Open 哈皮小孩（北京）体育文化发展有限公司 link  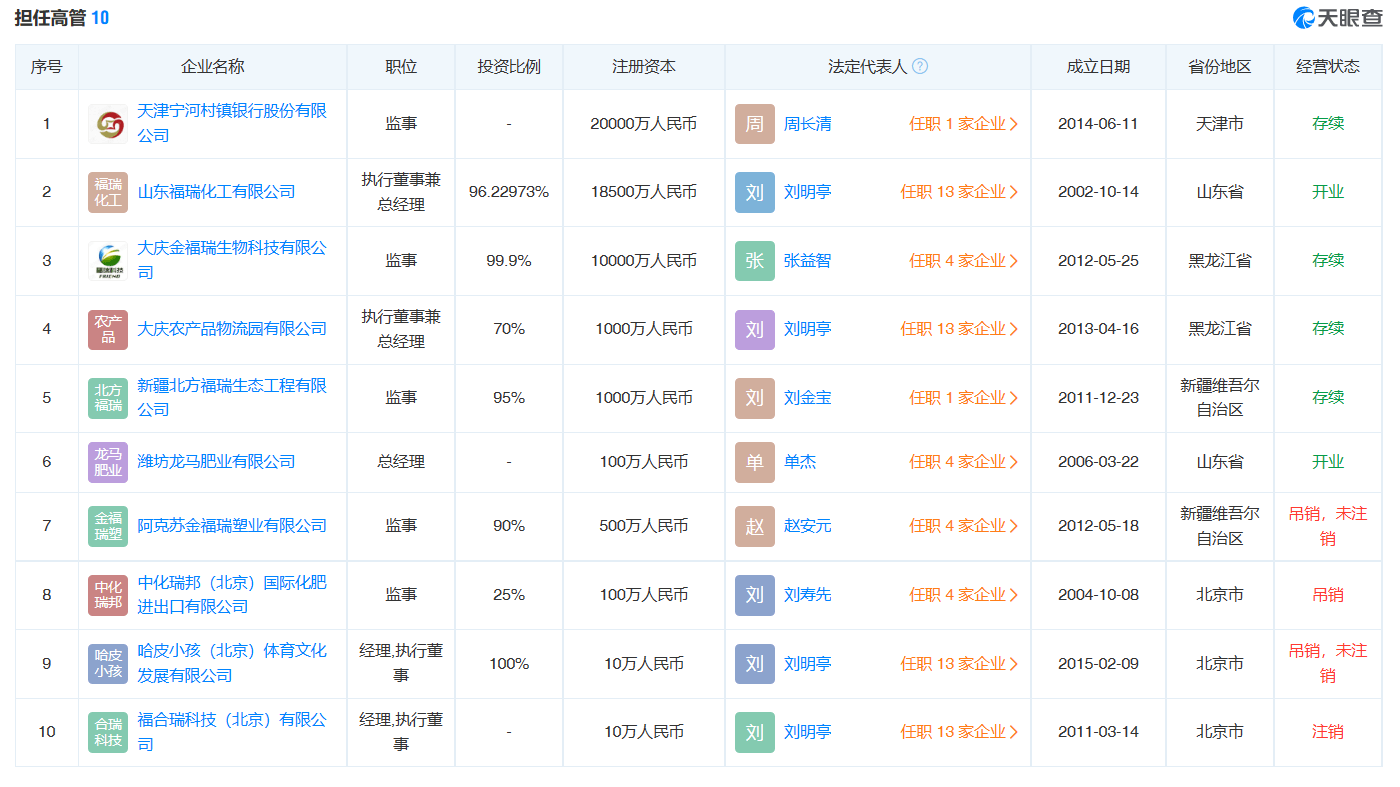tap(232, 663)
